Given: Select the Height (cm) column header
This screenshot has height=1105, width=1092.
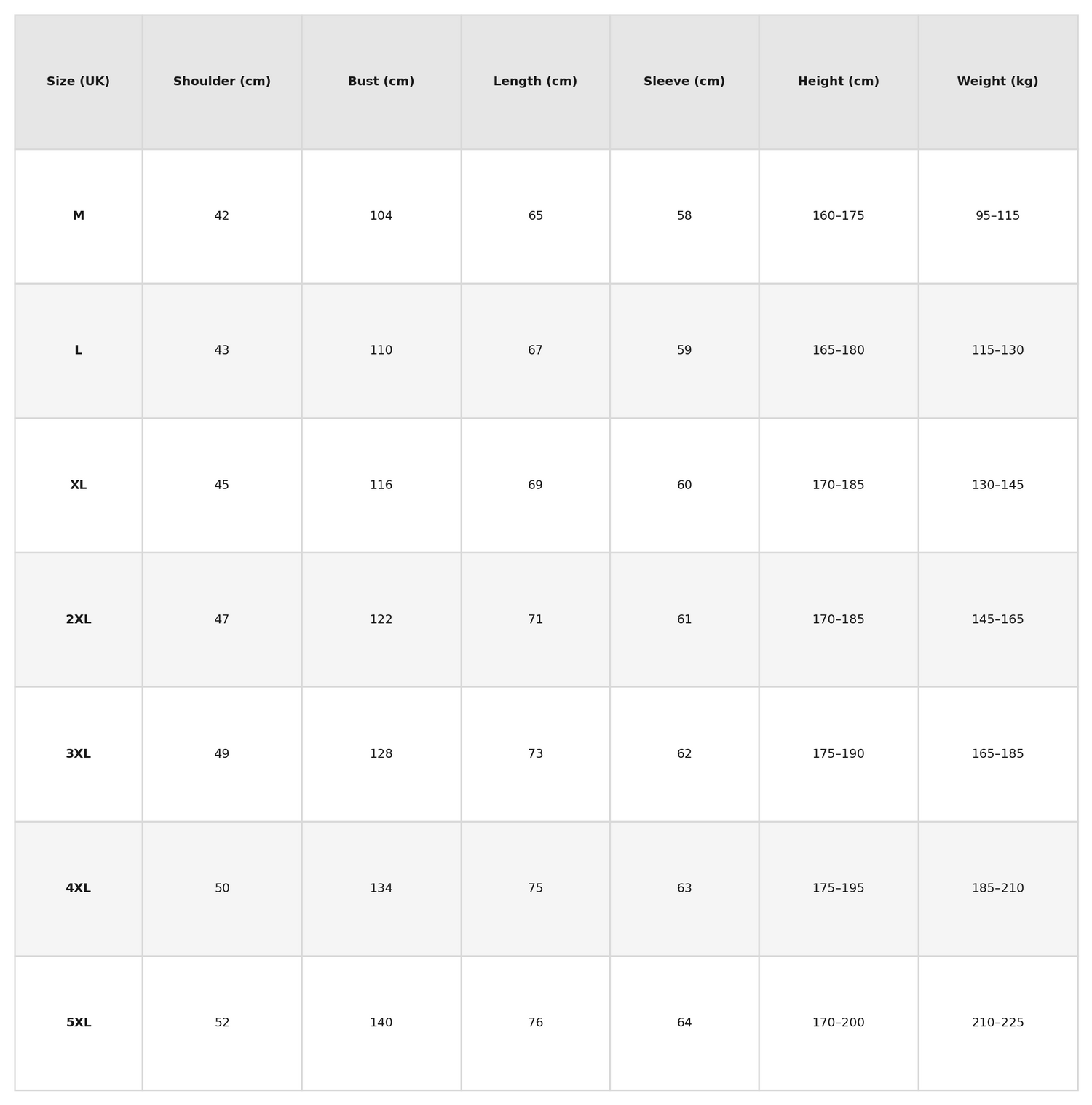Looking at the screenshot, I should click(x=838, y=82).
